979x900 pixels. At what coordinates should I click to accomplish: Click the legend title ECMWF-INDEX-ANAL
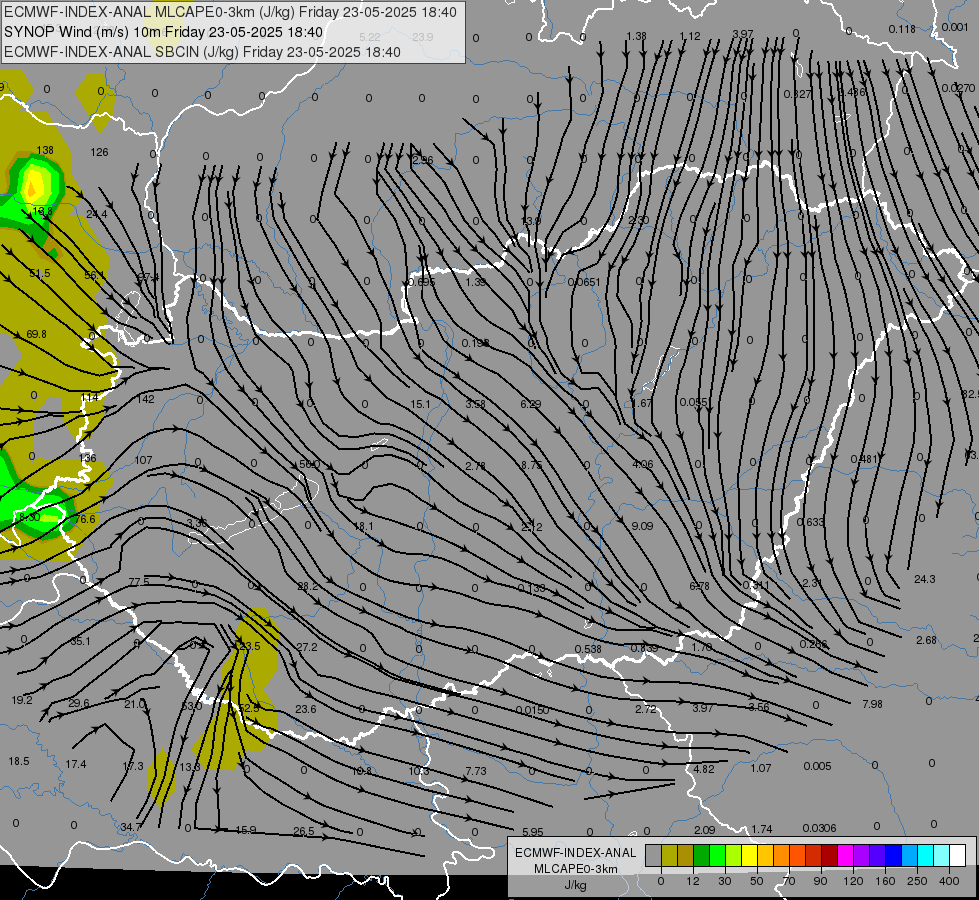[576, 853]
